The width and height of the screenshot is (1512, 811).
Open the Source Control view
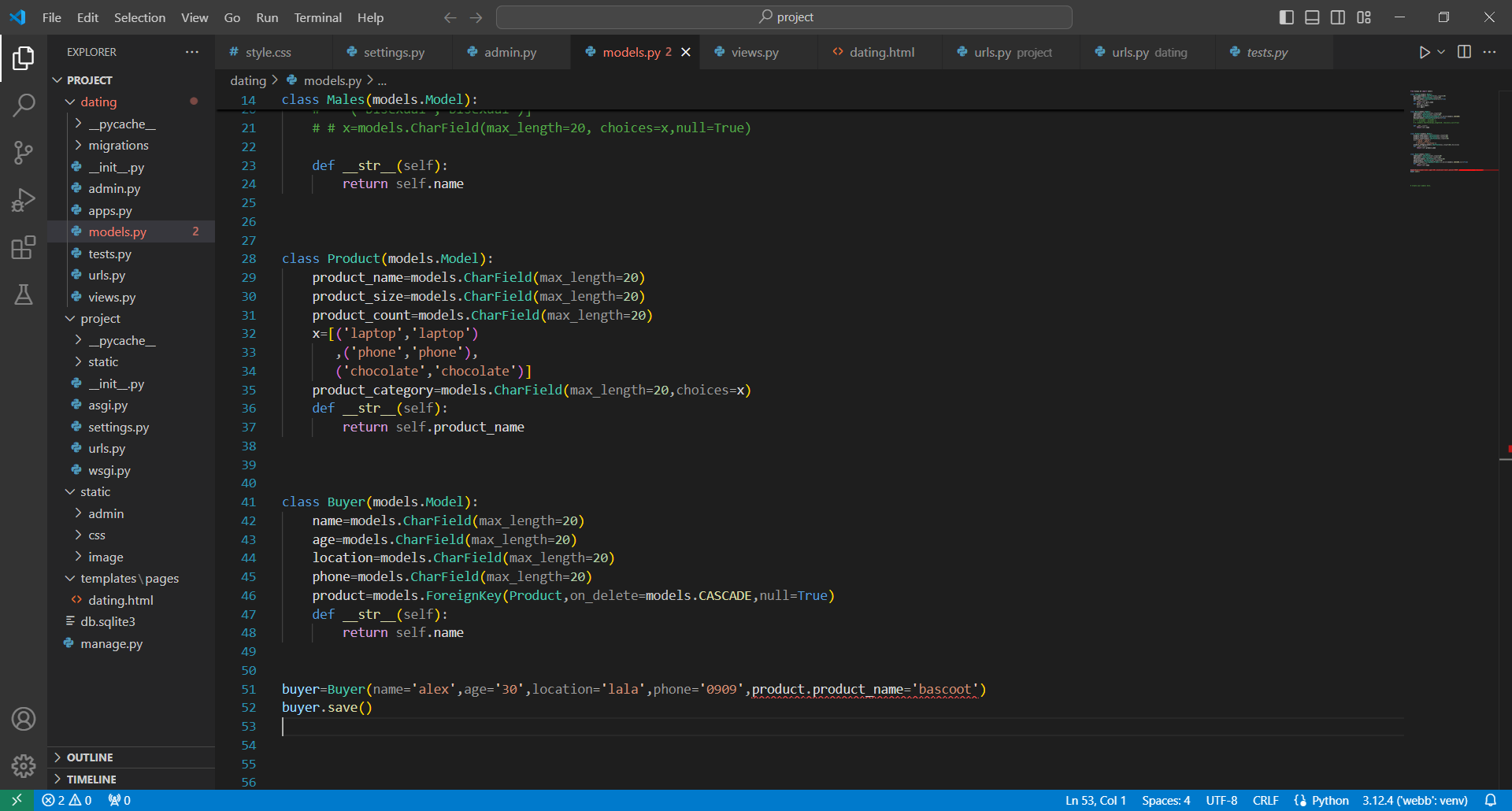(24, 153)
